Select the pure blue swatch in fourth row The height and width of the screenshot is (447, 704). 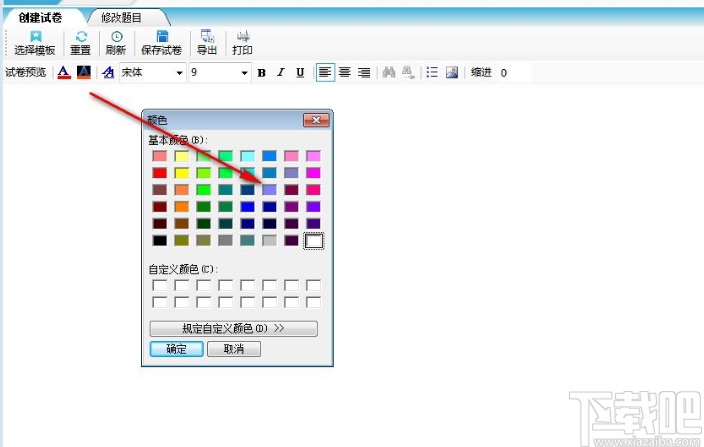247,206
